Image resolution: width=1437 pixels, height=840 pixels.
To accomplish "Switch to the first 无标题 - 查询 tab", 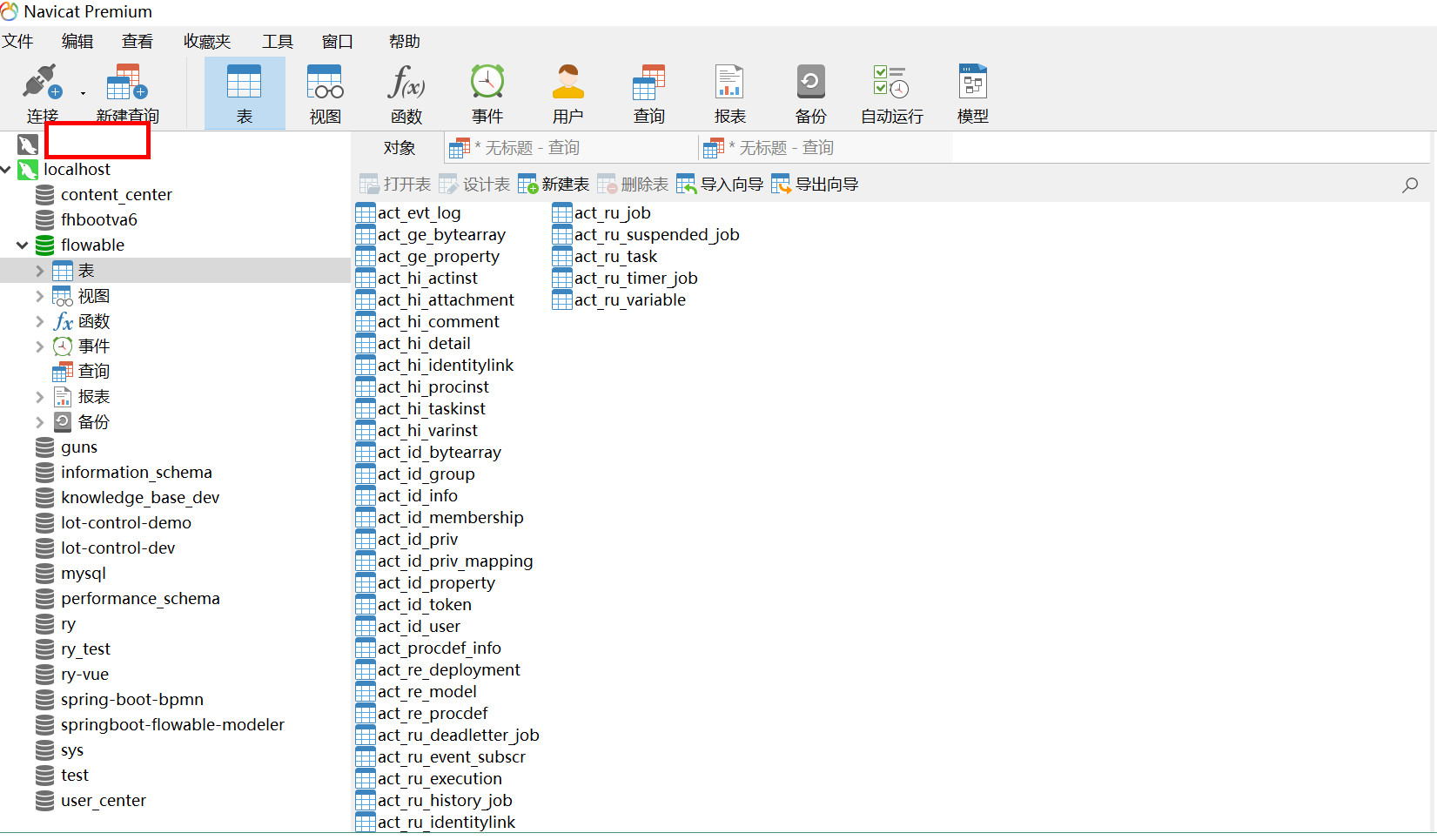I will click(570, 148).
